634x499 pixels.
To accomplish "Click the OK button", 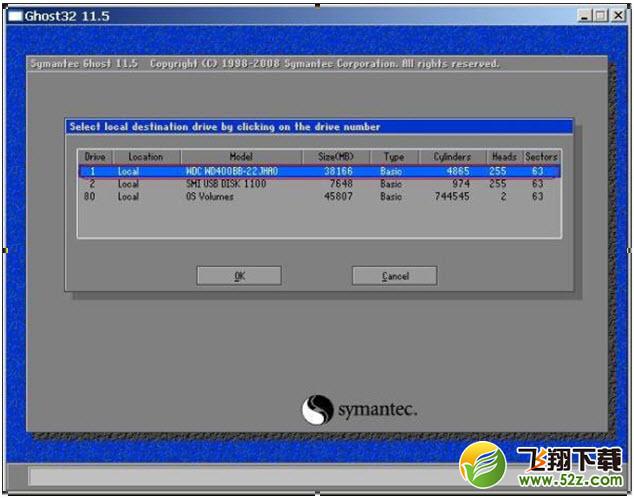I will click(x=239, y=276).
